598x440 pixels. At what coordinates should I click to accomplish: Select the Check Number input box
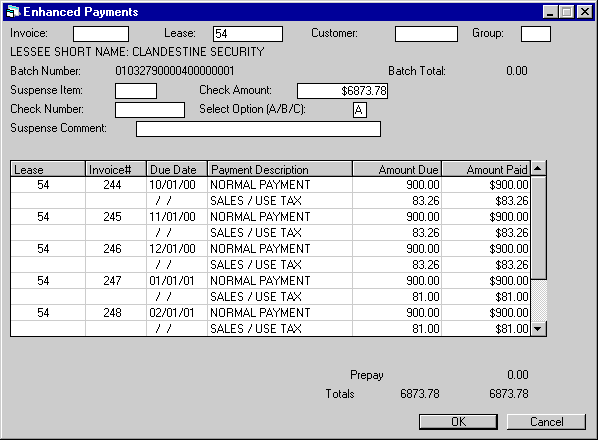pos(150,110)
